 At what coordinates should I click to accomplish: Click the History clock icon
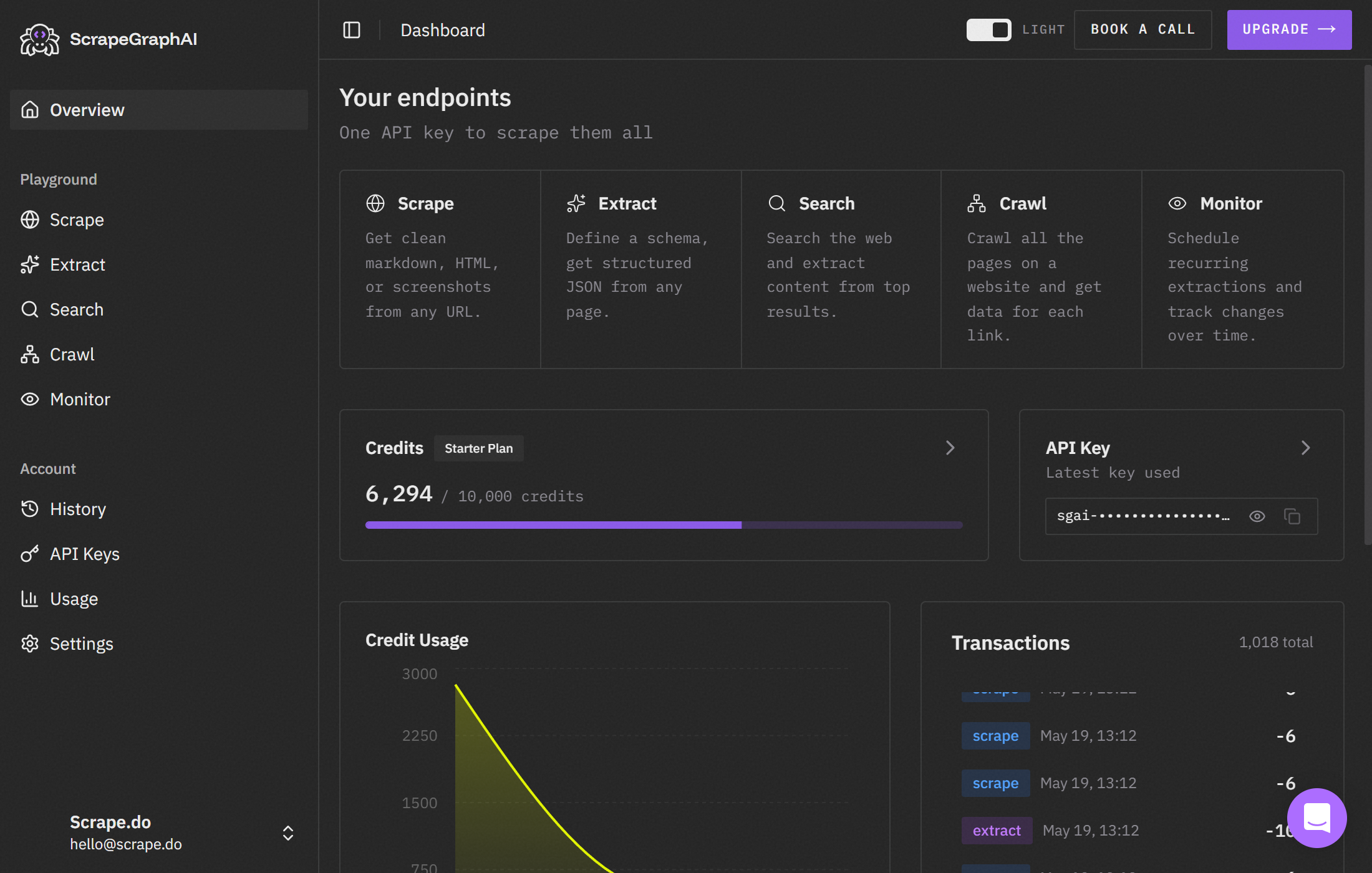(30, 509)
